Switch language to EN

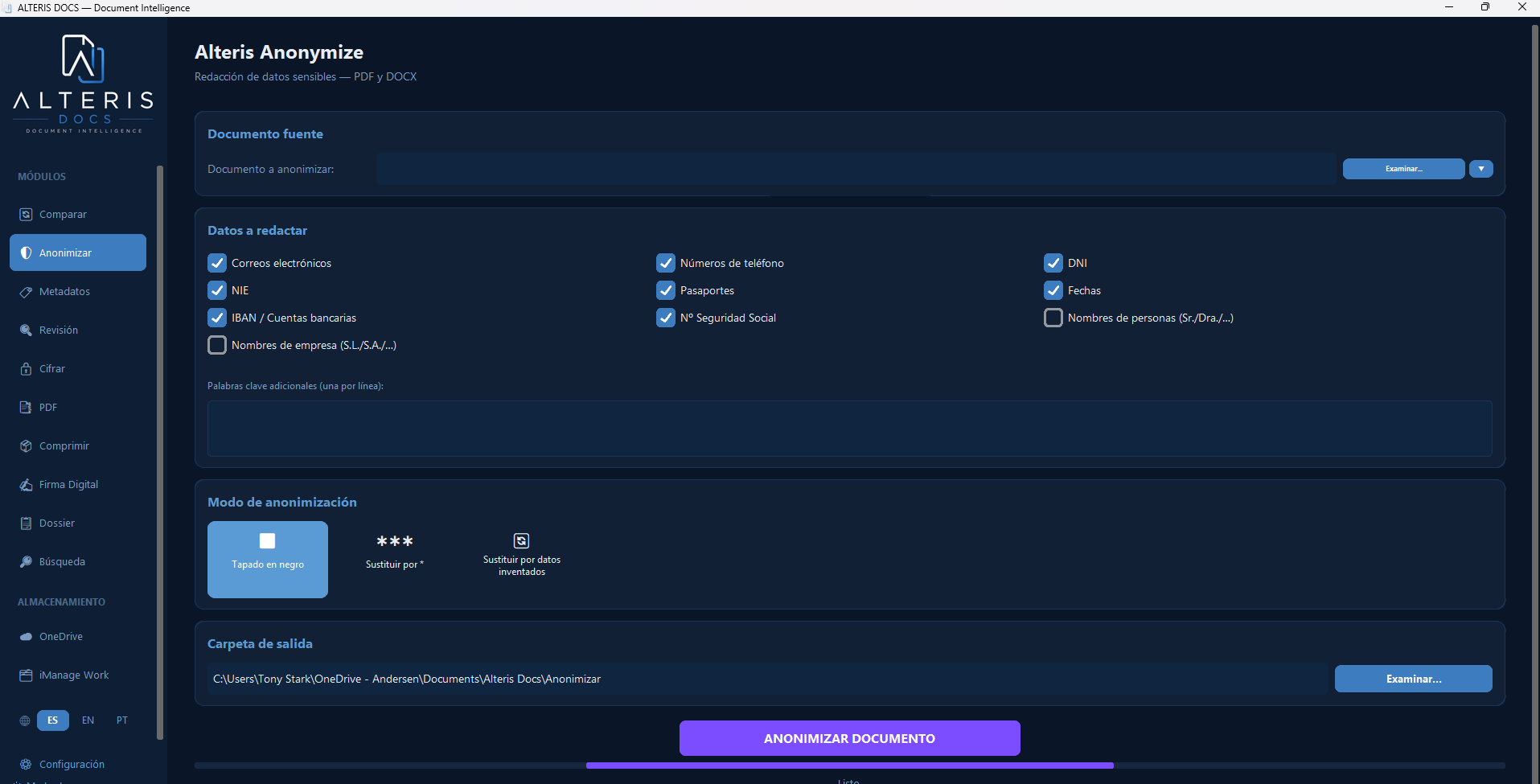pyautogui.click(x=88, y=720)
